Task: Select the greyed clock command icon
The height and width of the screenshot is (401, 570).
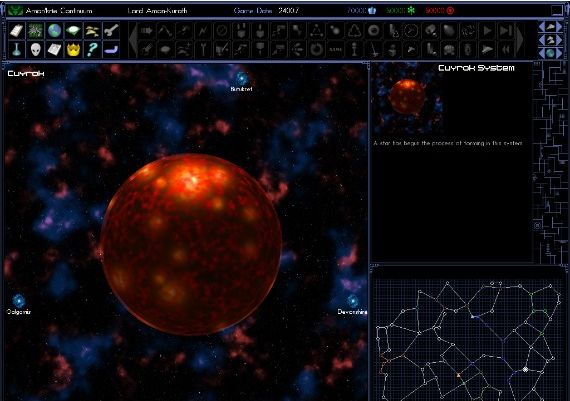Action: click(x=411, y=31)
